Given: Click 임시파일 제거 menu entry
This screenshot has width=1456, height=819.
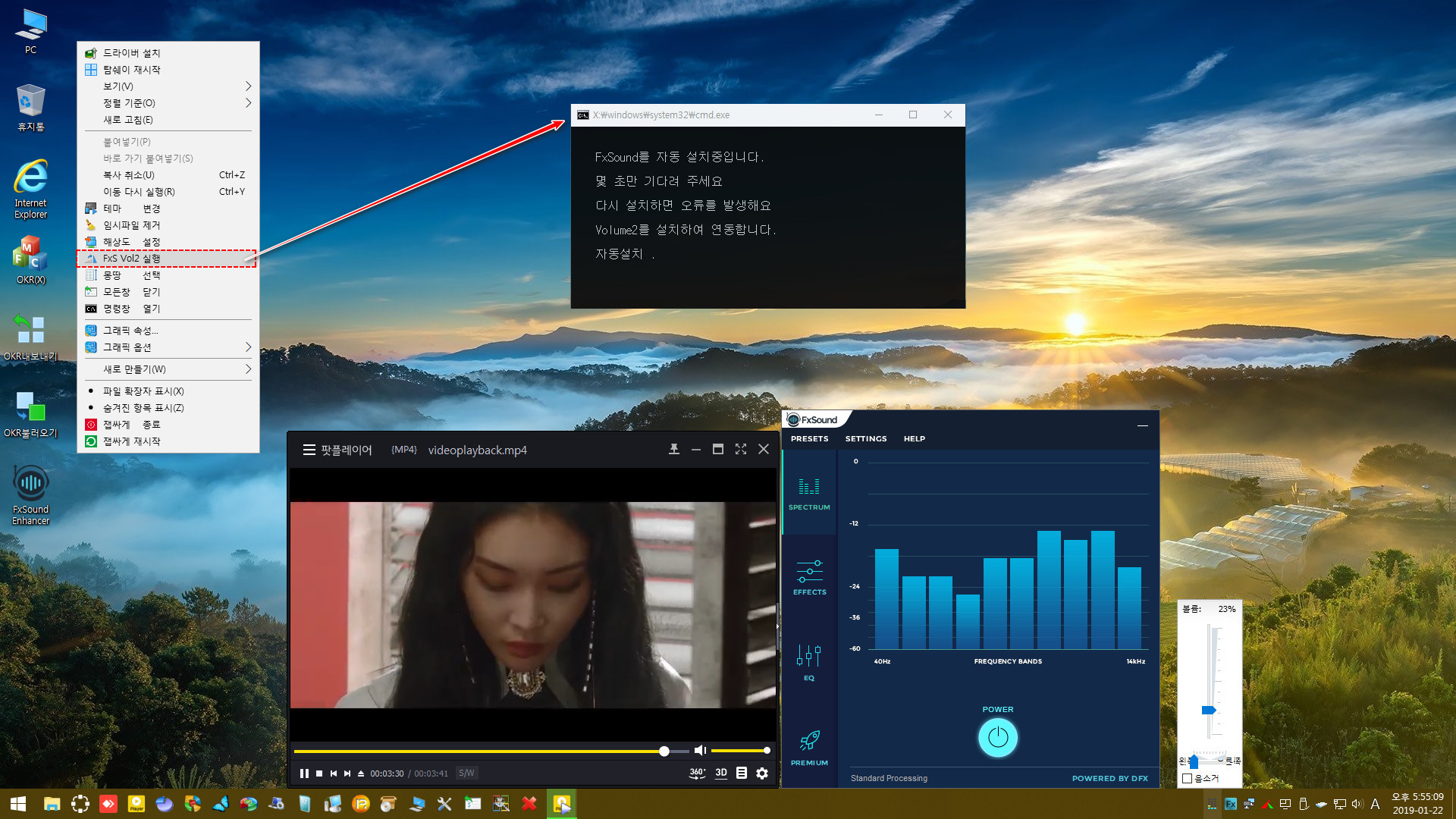Looking at the screenshot, I should [x=168, y=225].
